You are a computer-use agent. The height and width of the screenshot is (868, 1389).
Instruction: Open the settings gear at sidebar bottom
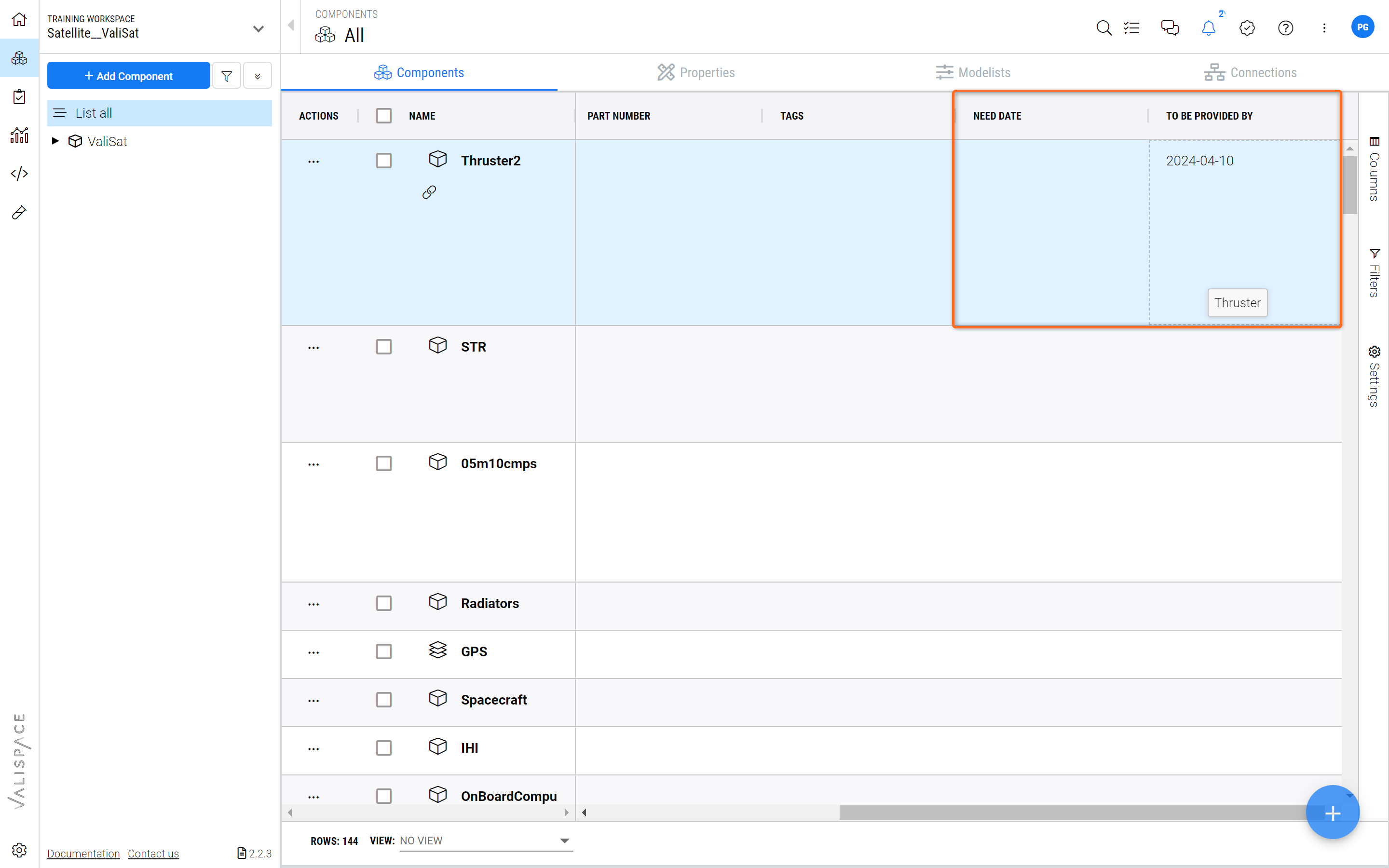click(19, 850)
